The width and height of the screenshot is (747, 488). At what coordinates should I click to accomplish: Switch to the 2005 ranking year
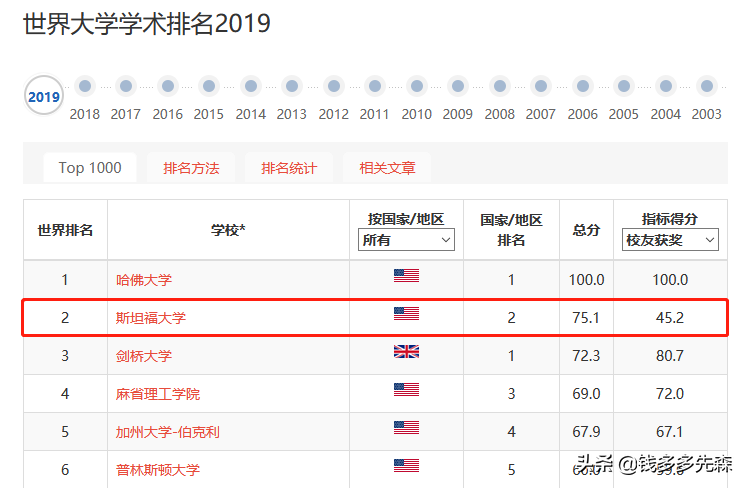pos(623,86)
